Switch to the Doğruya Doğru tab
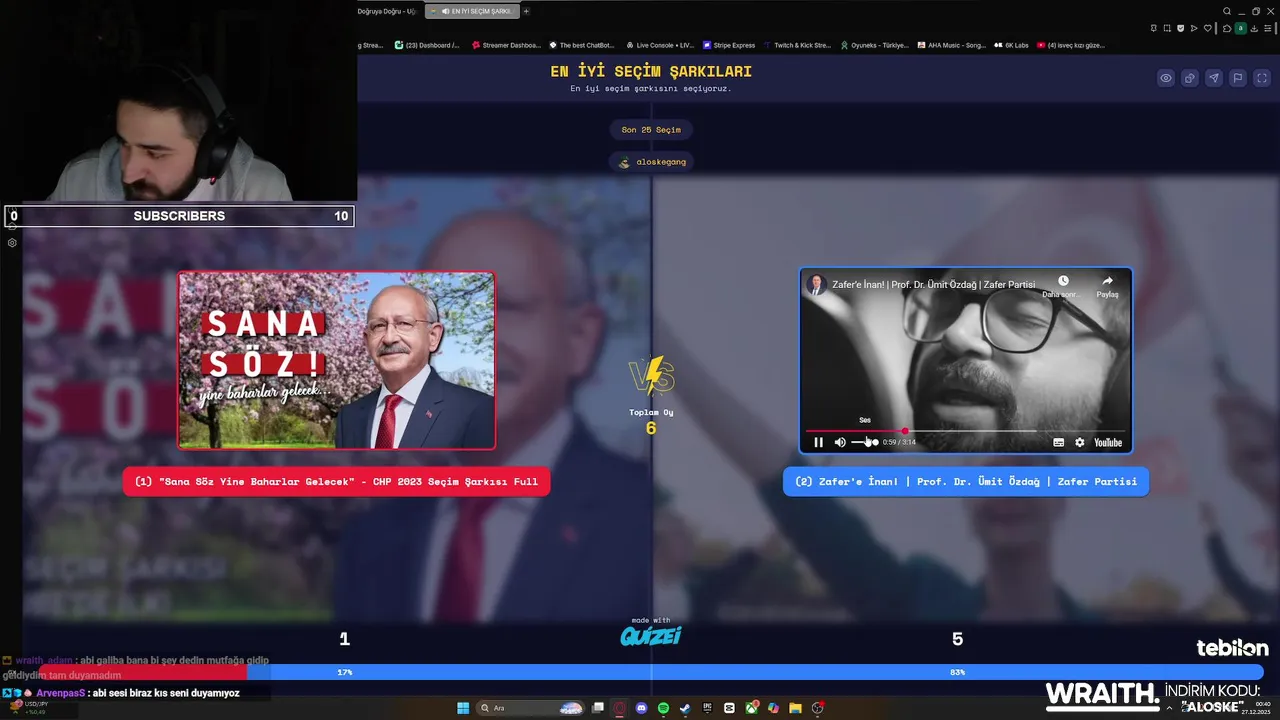The height and width of the screenshot is (720, 1280). [388, 11]
